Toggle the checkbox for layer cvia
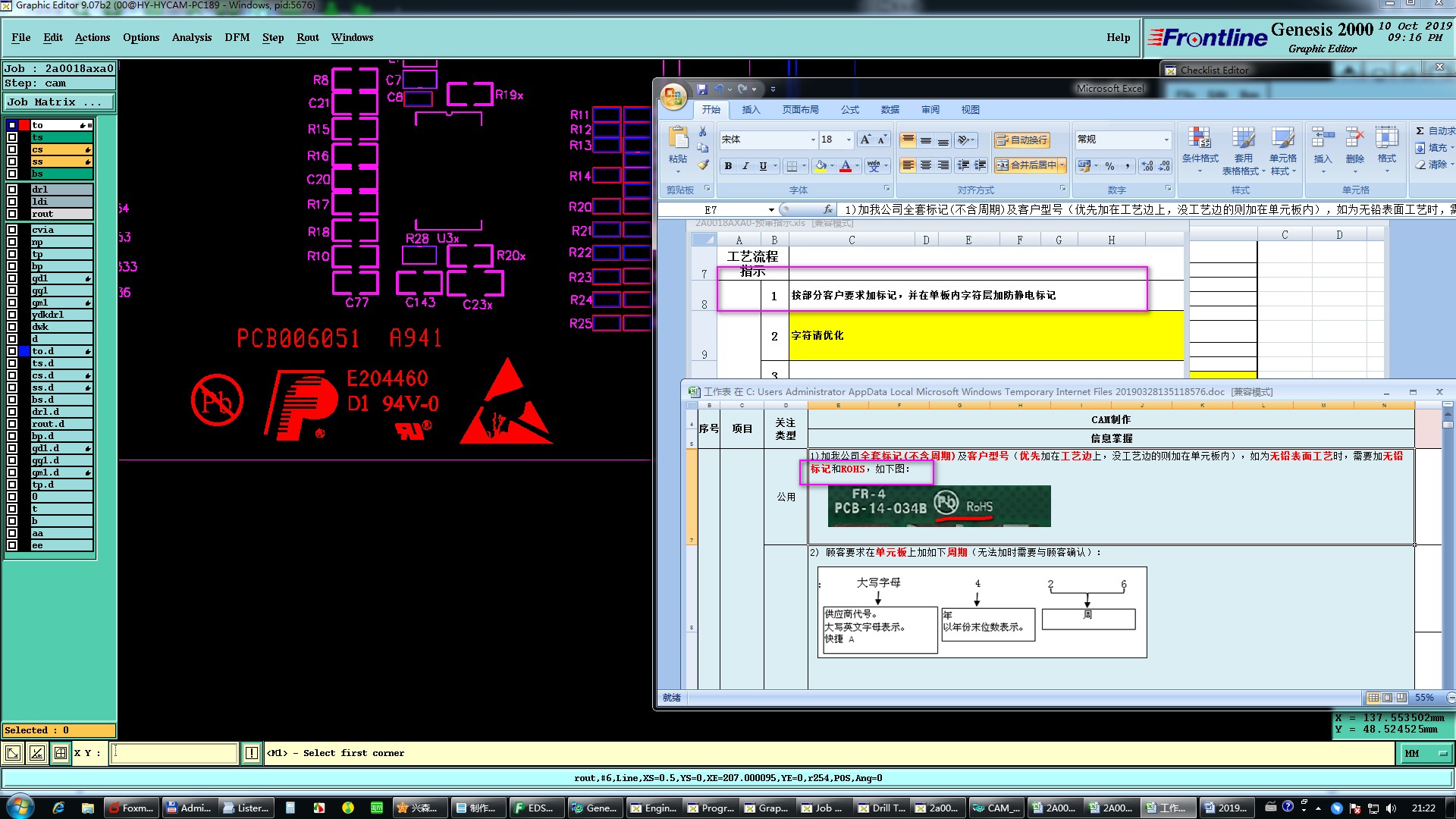The width and height of the screenshot is (1456, 819). pyautogui.click(x=12, y=230)
